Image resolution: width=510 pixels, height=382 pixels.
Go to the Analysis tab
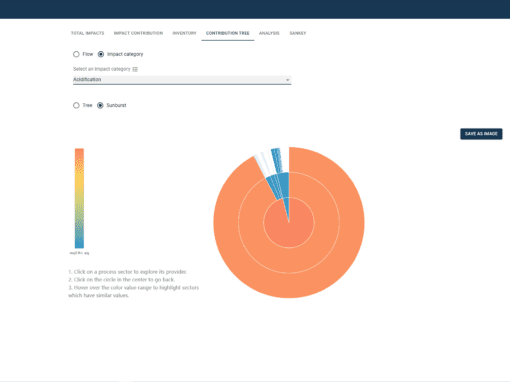pyautogui.click(x=269, y=33)
